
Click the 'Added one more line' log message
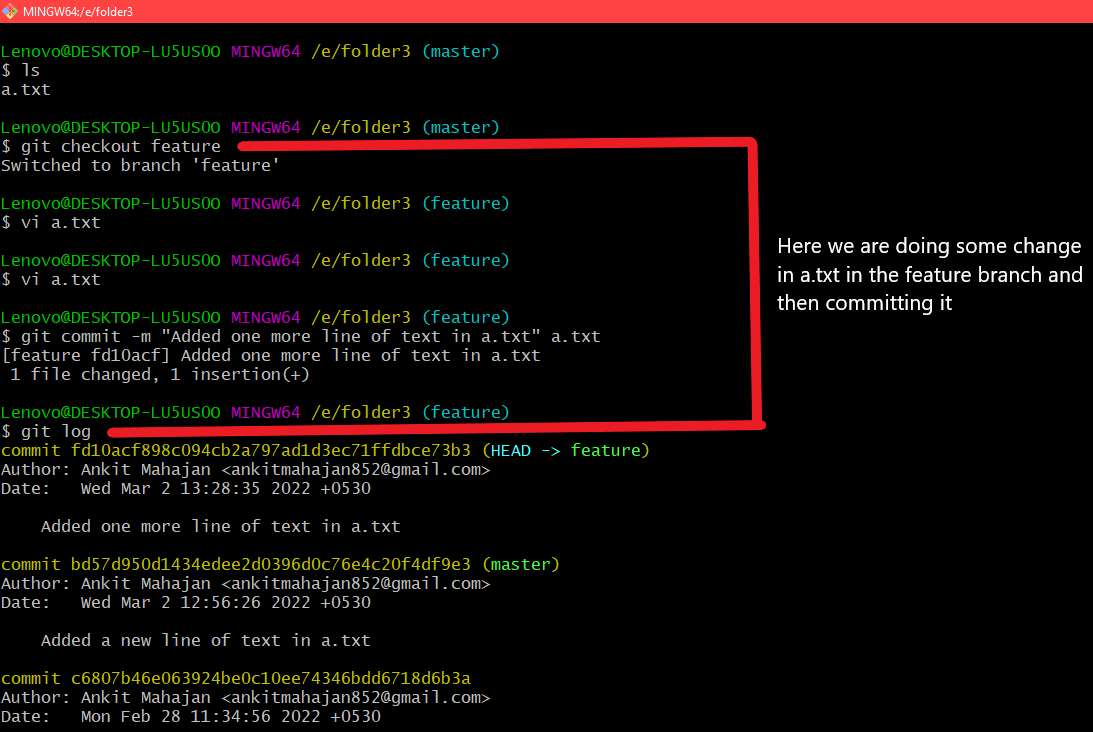tap(220, 526)
